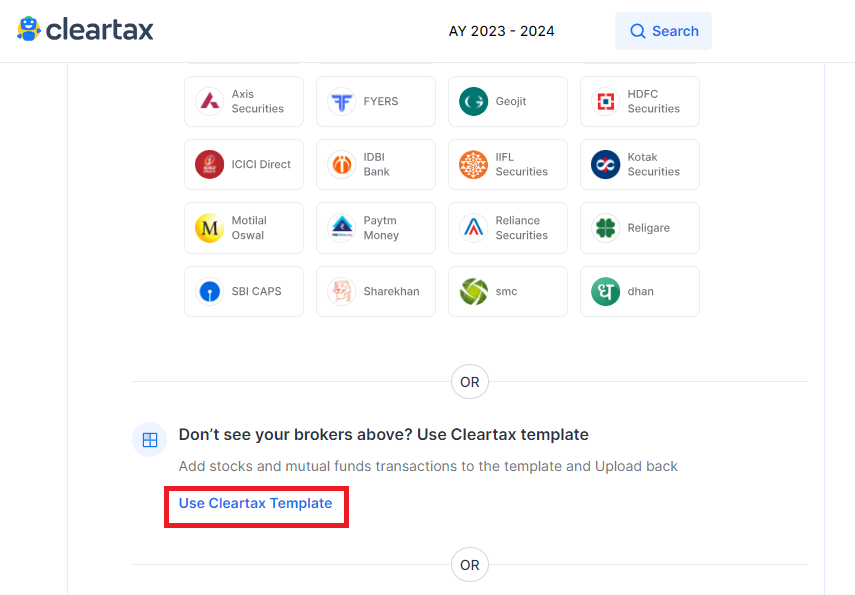Click the template grid icon

pyautogui.click(x=149, y=440)
